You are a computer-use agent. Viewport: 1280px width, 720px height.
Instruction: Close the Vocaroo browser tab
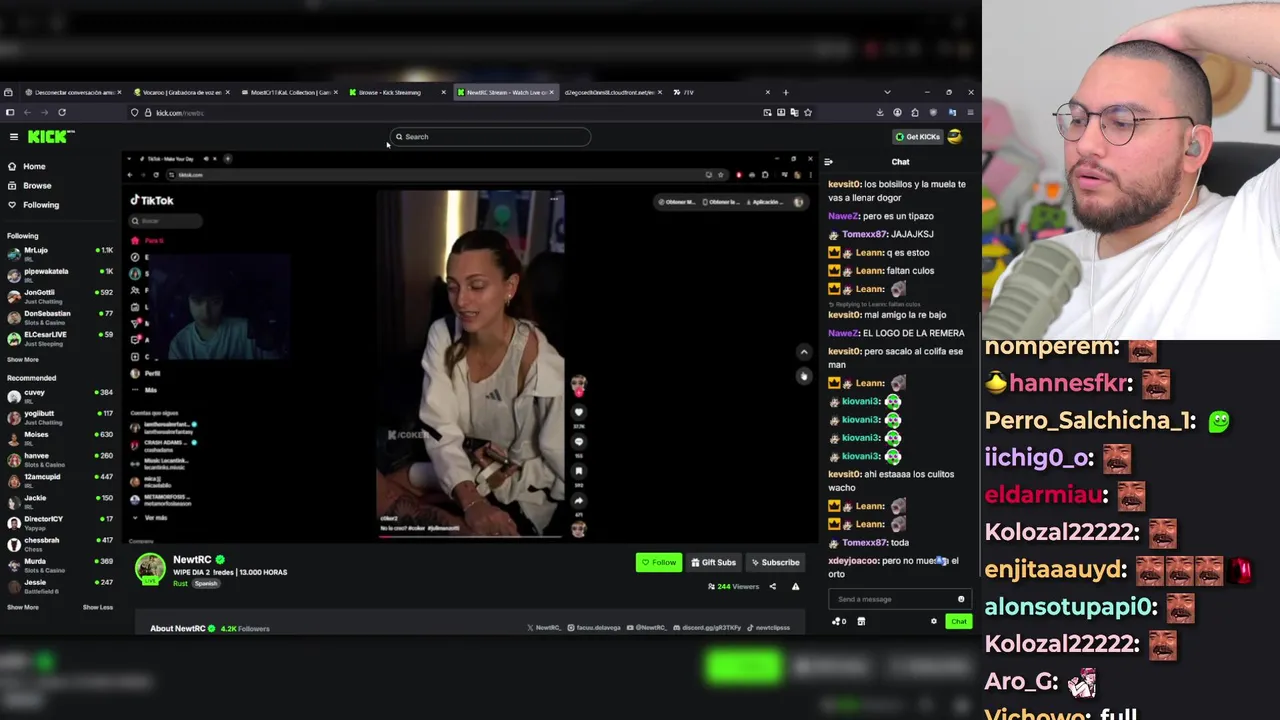coord(227,92)
